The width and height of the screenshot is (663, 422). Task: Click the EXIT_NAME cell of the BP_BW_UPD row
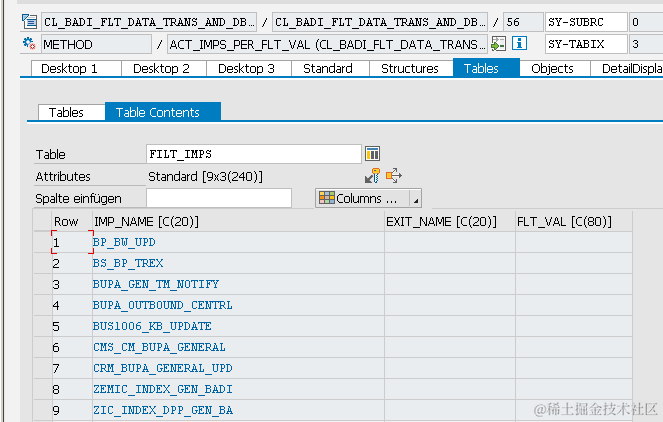pos(450,242)
